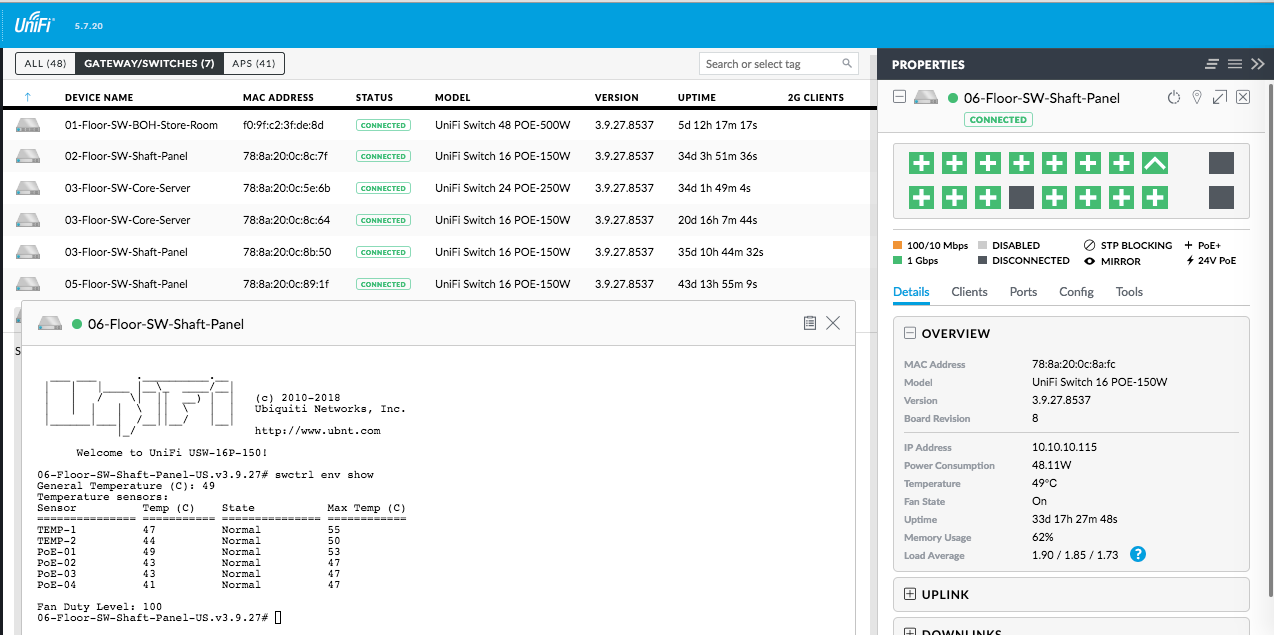Show the APS (41) device filter

point(254,64)
